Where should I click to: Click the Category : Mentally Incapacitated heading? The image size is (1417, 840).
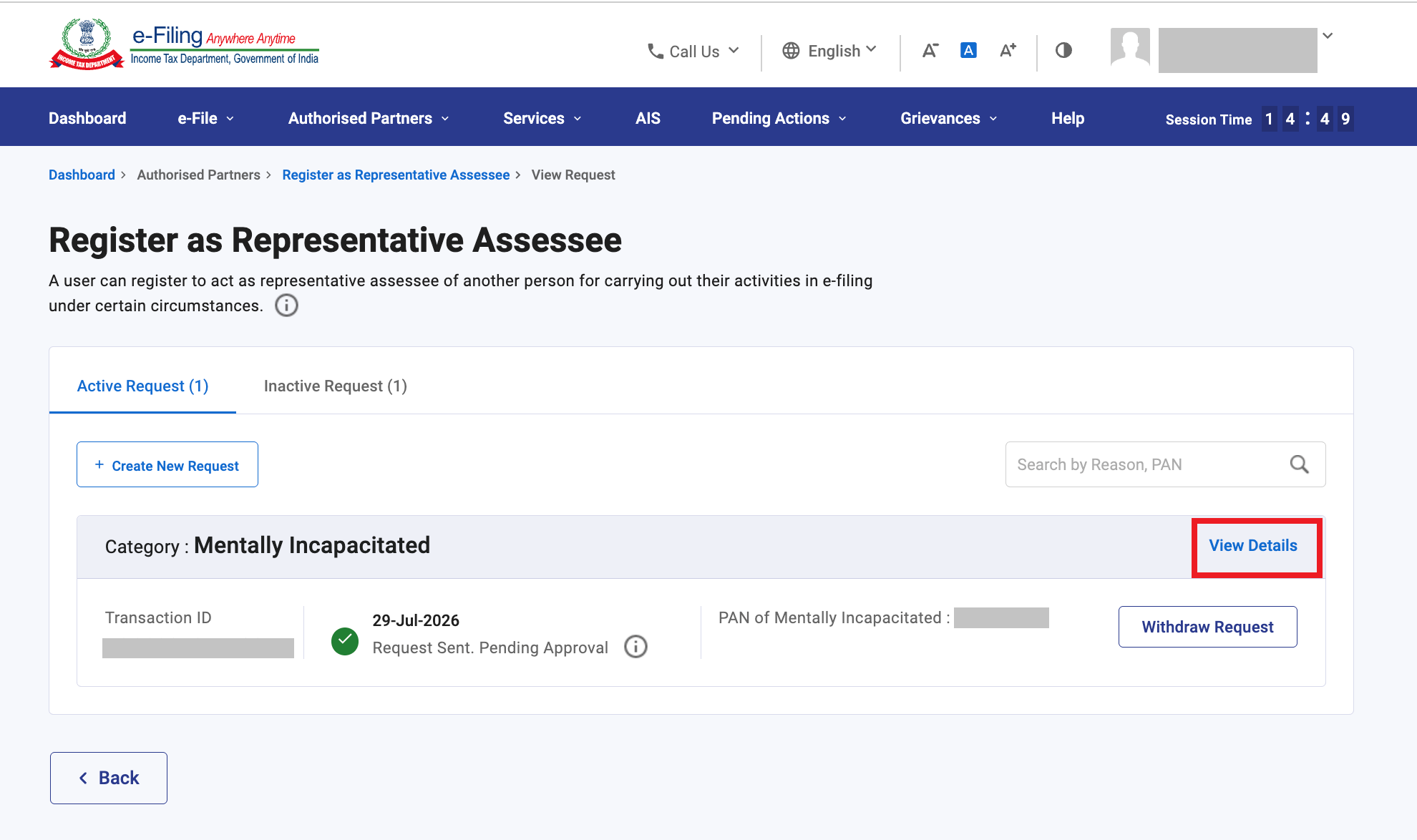[x=268, y=546]
